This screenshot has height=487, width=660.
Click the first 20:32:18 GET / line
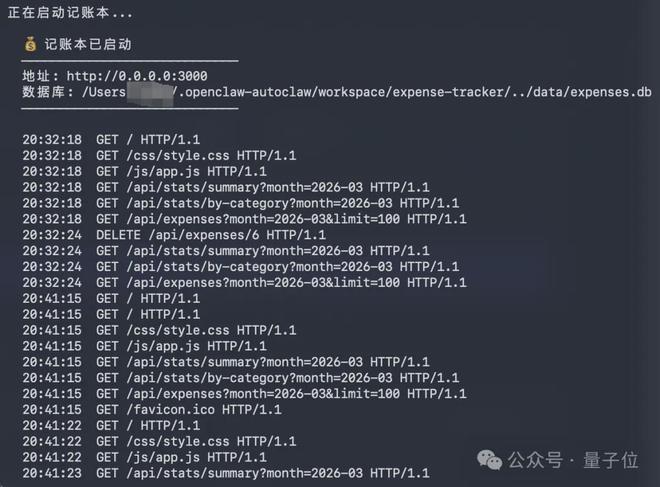click(111, 140)
